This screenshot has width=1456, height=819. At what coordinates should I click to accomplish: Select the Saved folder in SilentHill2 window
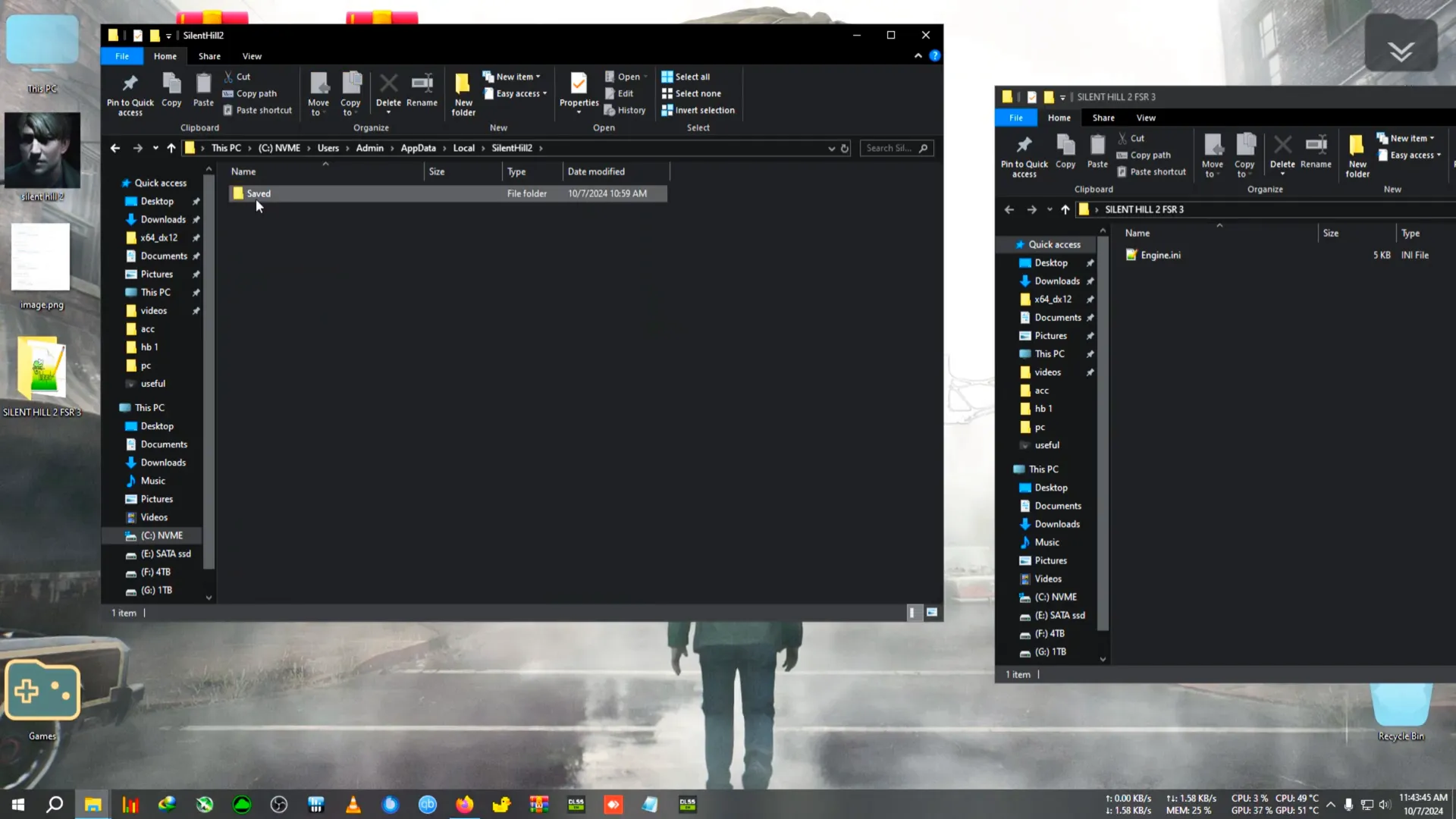447,193
